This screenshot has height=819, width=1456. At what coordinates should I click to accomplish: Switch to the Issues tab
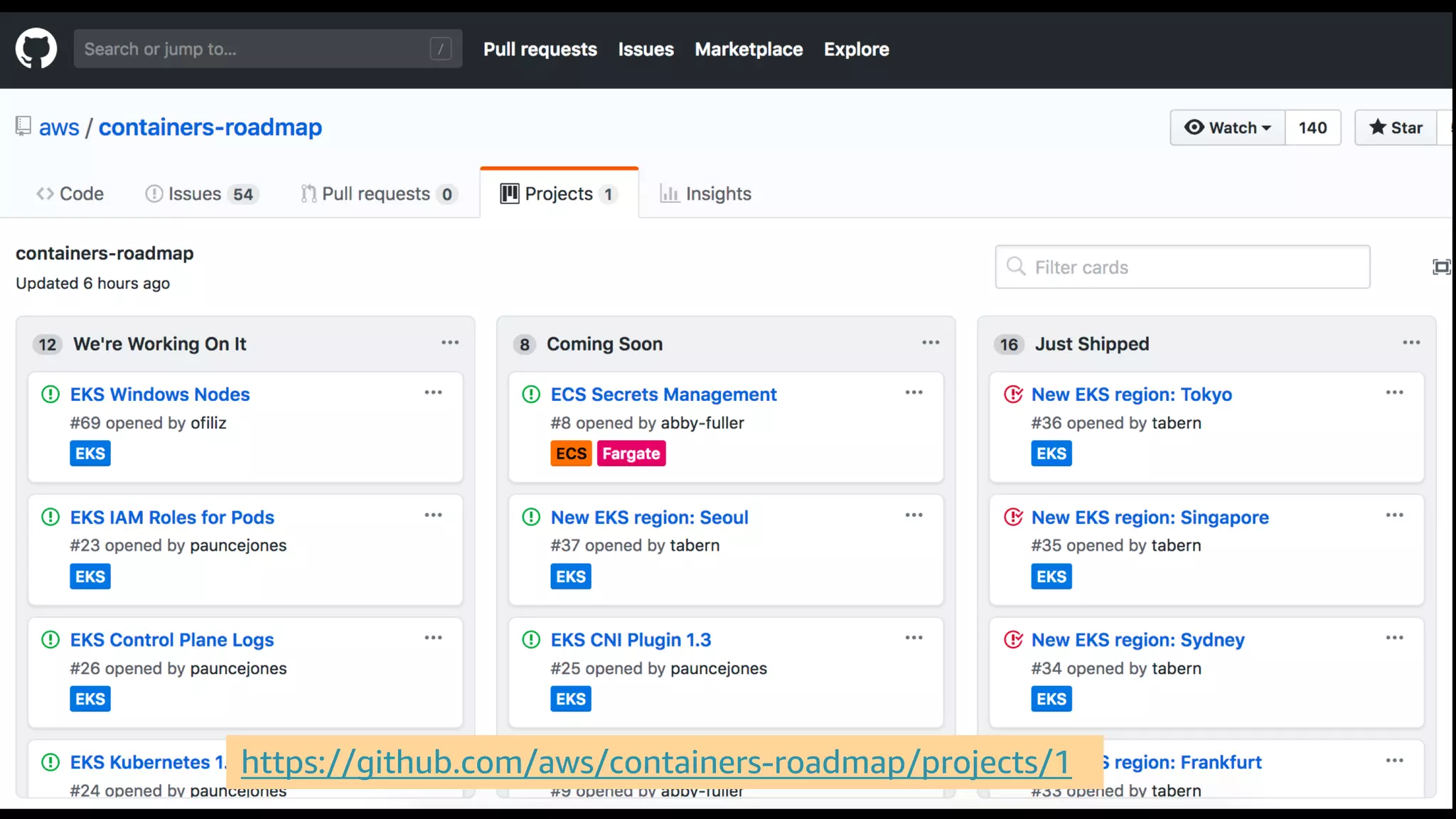tap(202, 193)
